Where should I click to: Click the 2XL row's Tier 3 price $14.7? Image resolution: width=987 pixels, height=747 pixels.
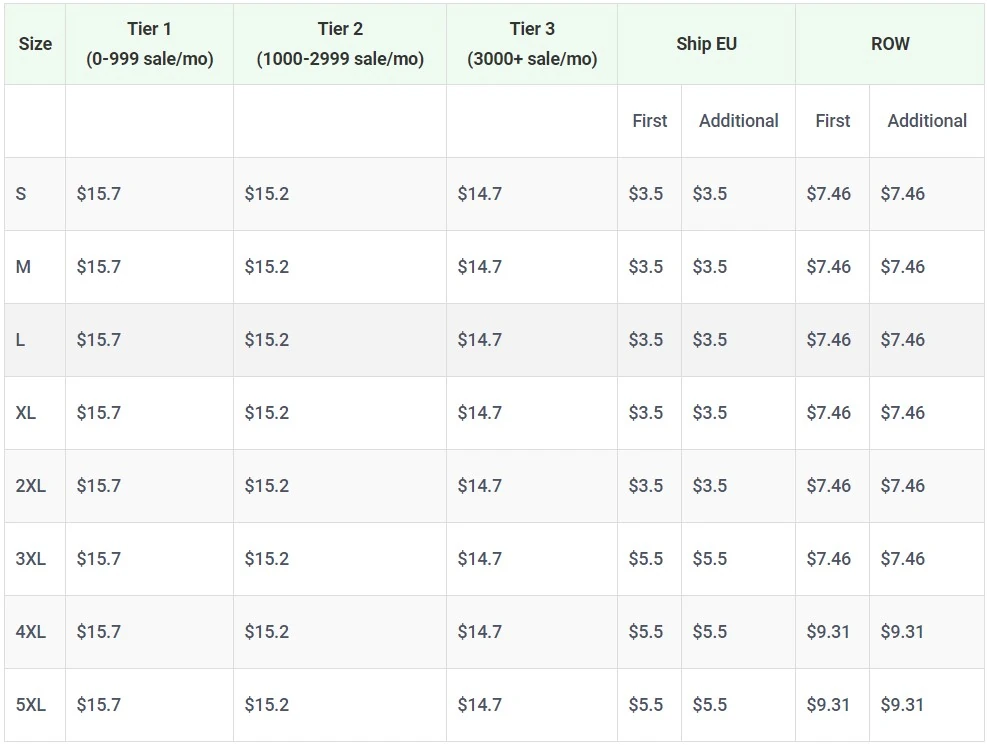(481, 486)
